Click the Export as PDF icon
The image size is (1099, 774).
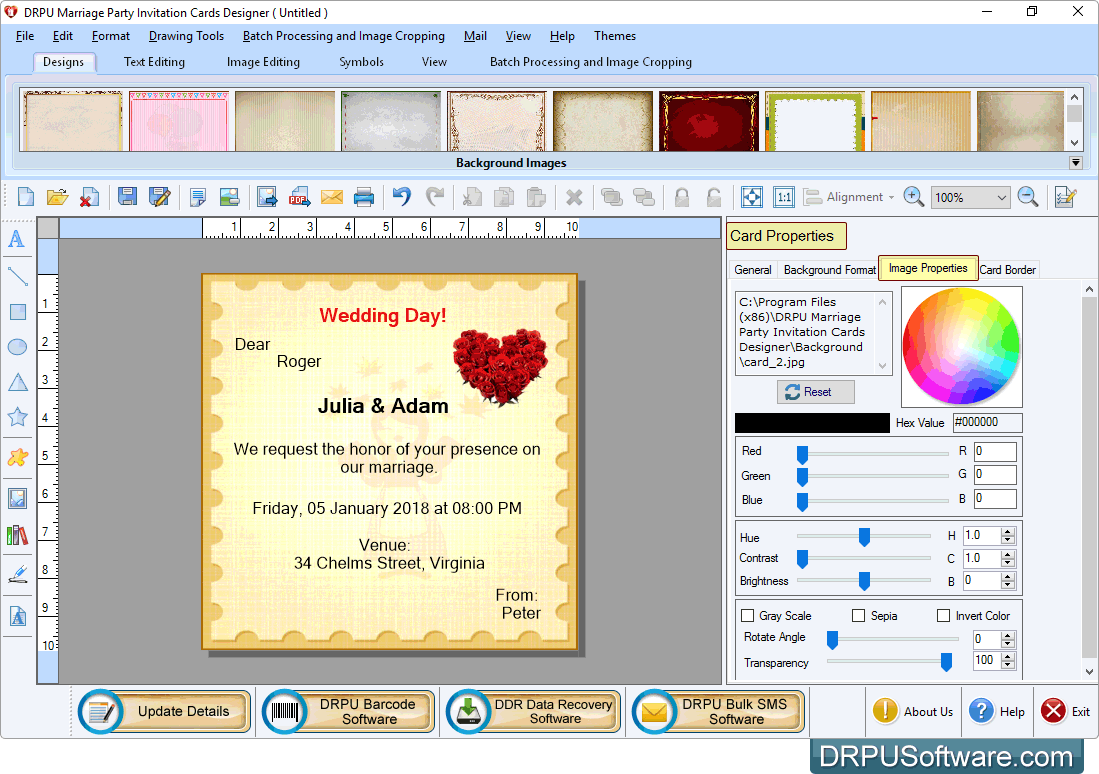[299, 197]
